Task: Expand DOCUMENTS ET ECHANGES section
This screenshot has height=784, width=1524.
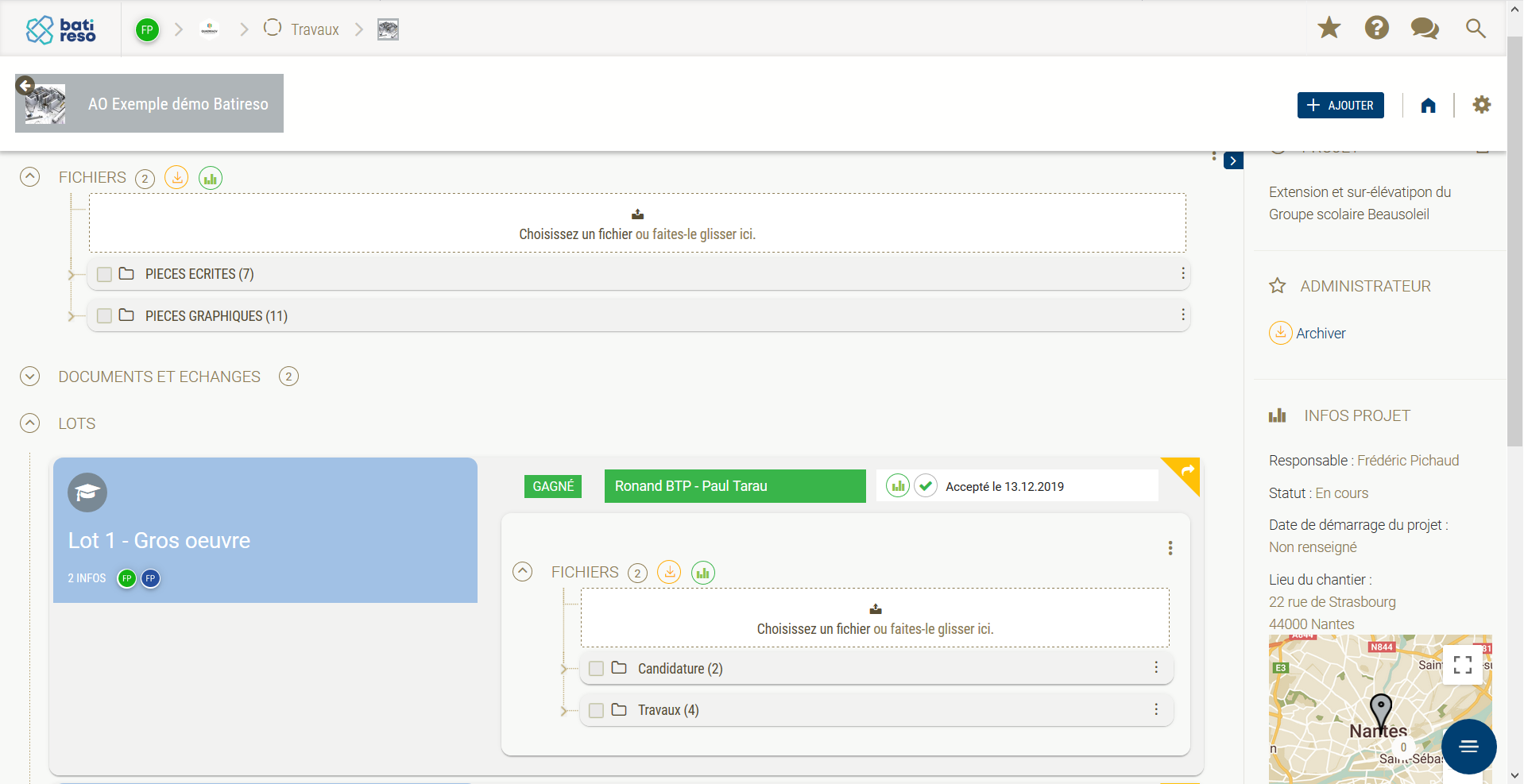Action: click(x=29, y=376)
